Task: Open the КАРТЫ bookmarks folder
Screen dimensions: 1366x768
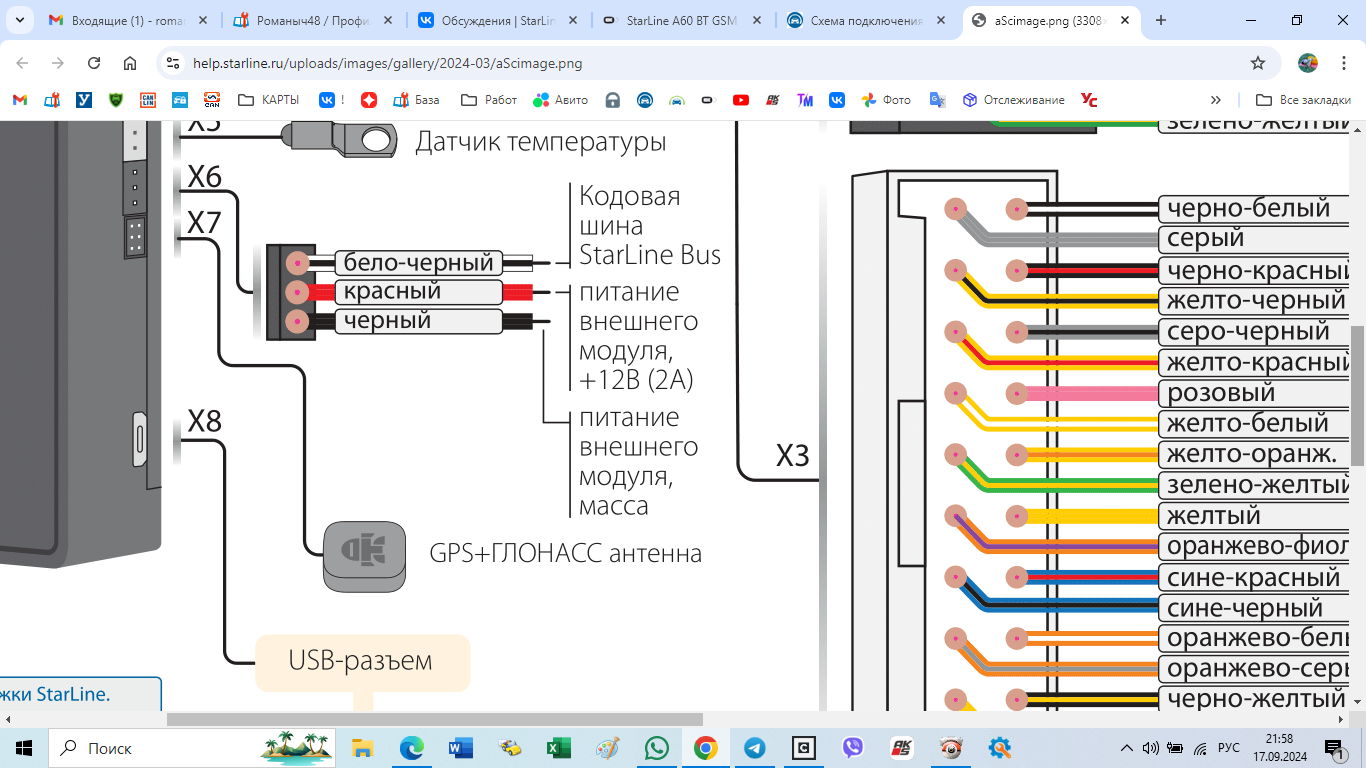Action: point(269,100)
